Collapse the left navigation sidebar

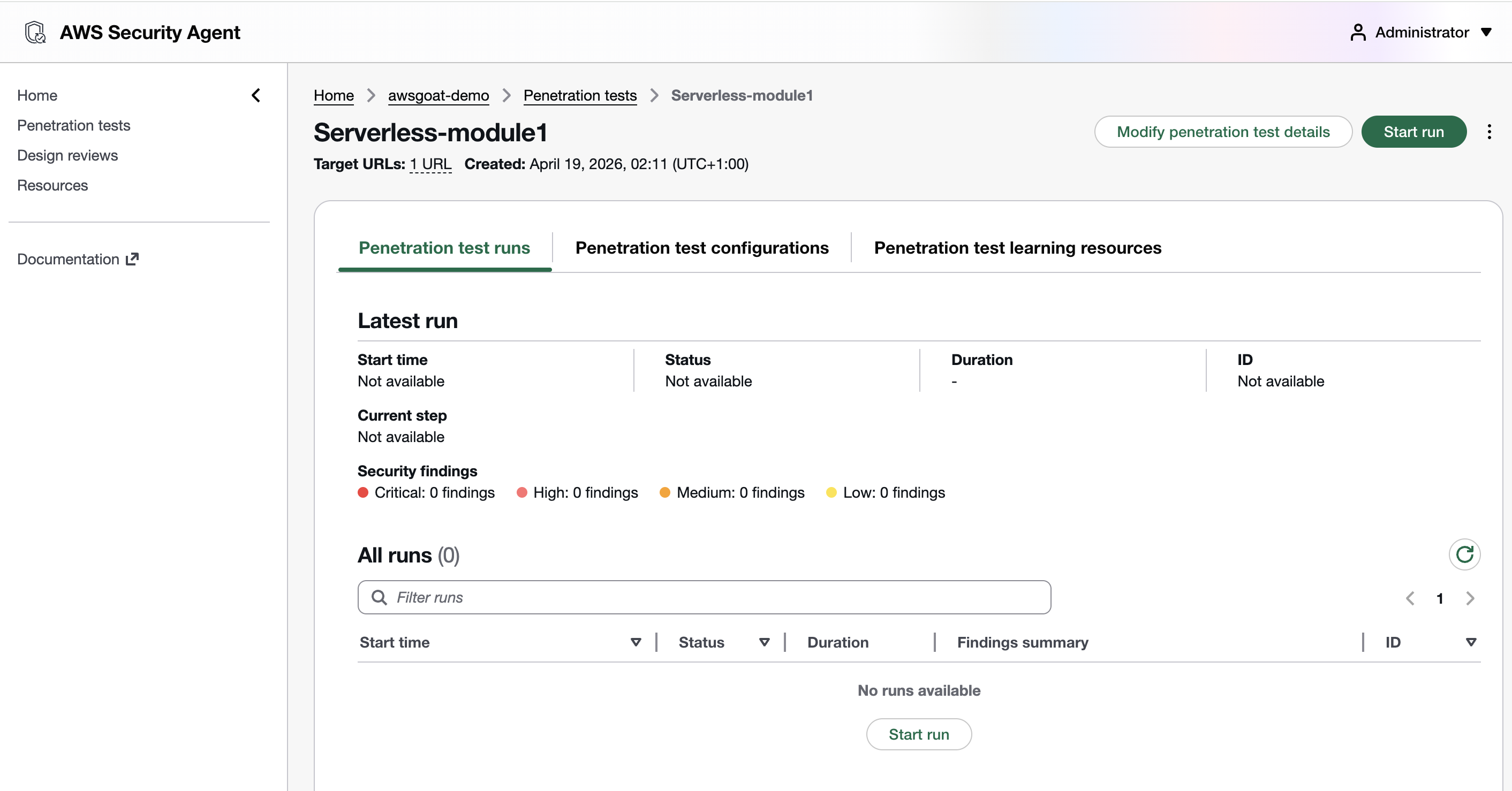256,95
